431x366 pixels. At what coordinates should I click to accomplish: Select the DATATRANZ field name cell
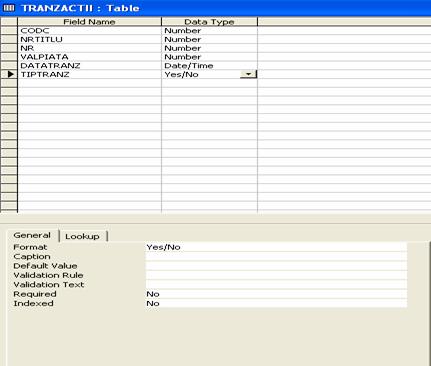[x=89, y=66]
